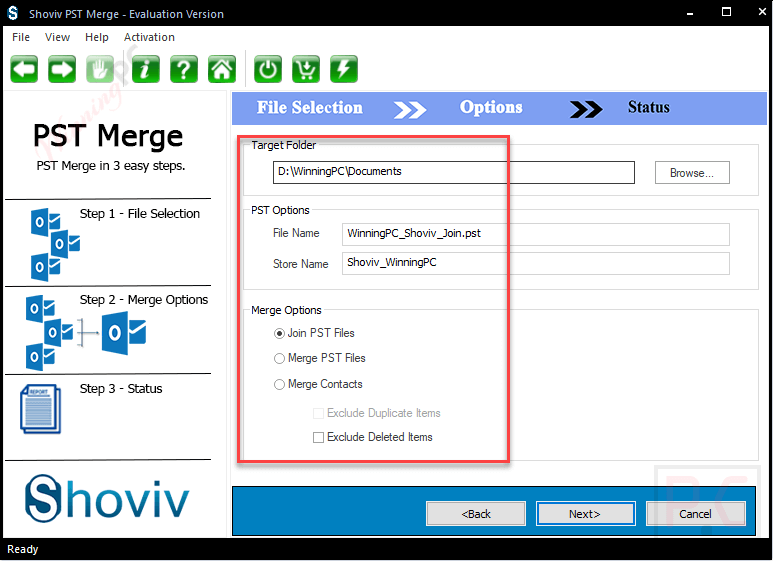Click the Shoviv title bar app icon
Image resolution: width=773 pixels, height=561 pixels.
12,13
